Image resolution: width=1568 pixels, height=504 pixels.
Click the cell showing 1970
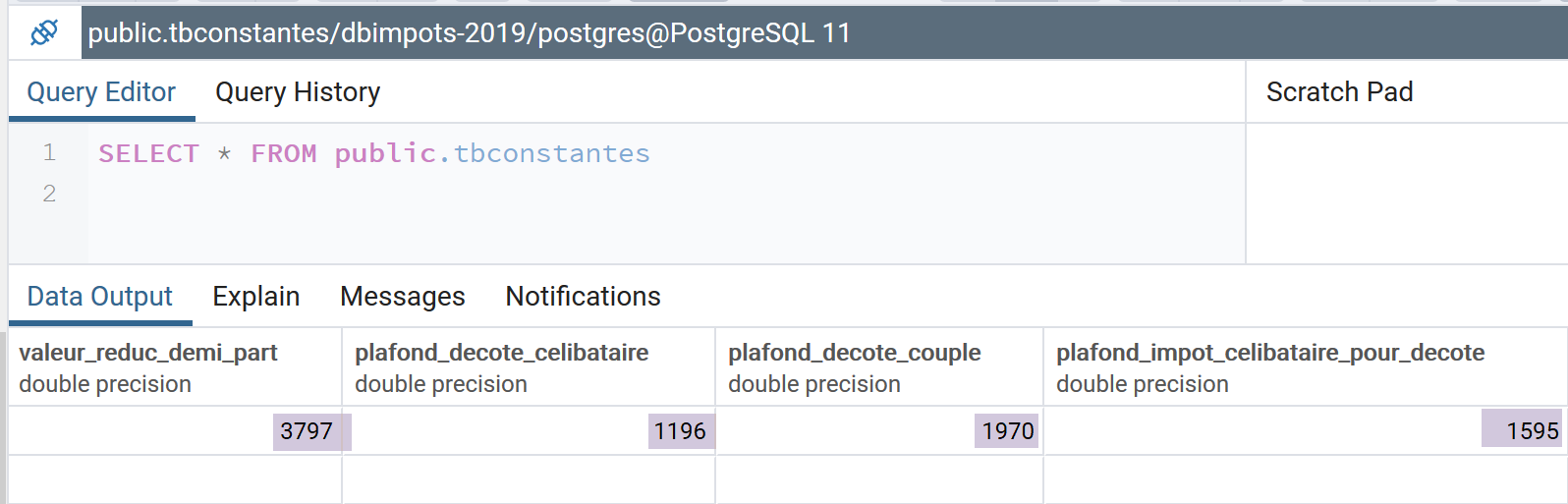tap(1007, 431)
